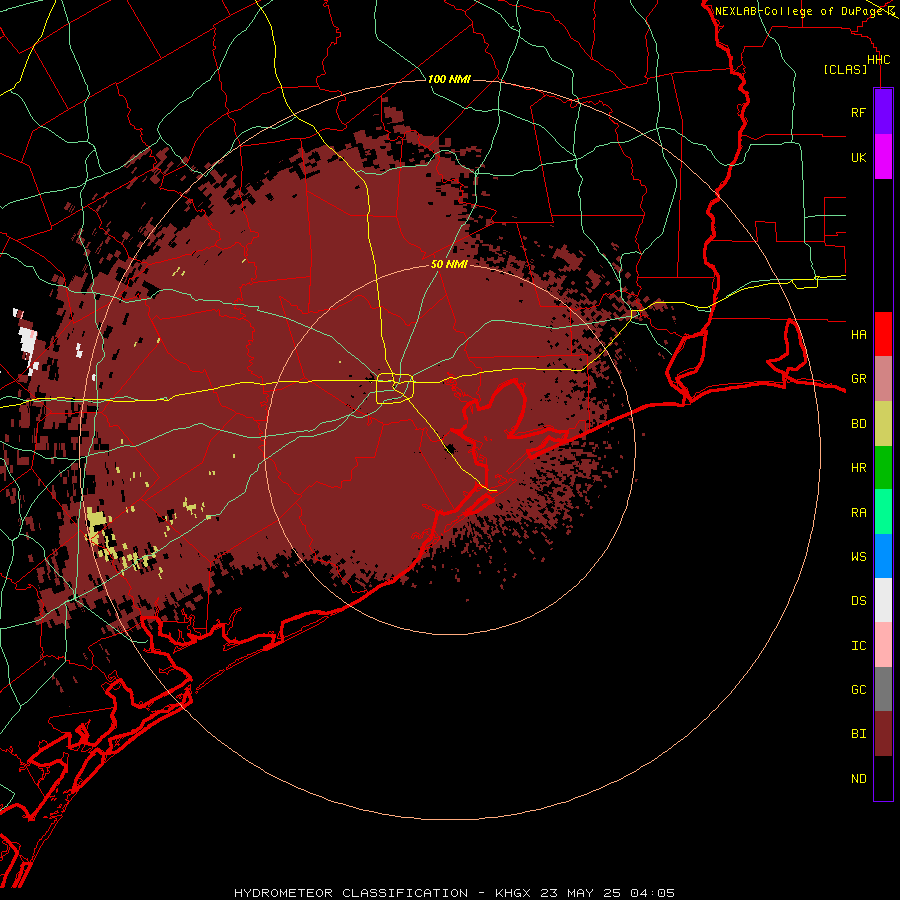The image size is (900, 900).
Task: Click the BI dark red legend swatch
Action: 883,734
